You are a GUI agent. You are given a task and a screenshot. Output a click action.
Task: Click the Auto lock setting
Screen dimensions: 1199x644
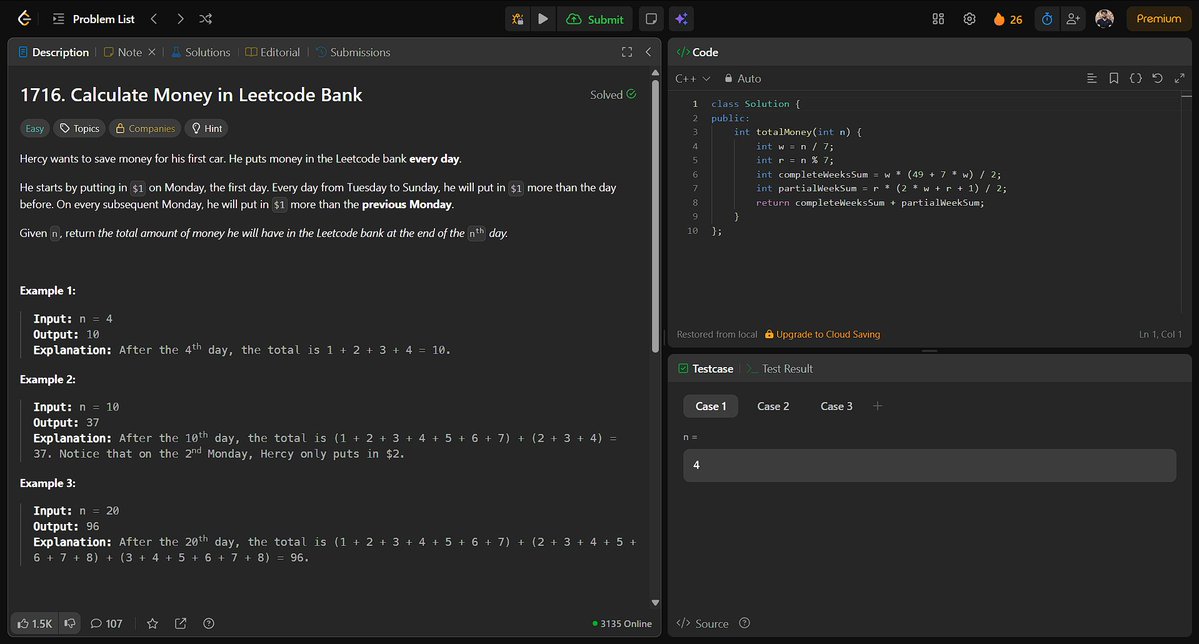tap(742, 78)
